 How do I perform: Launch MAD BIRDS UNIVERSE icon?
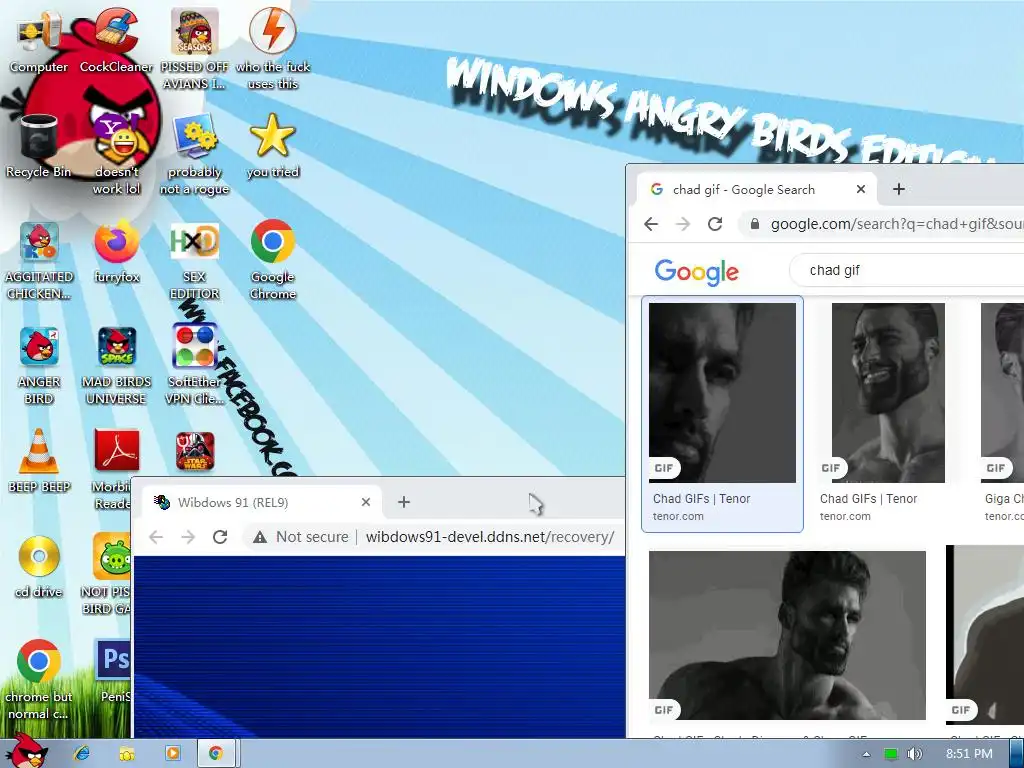116,364
